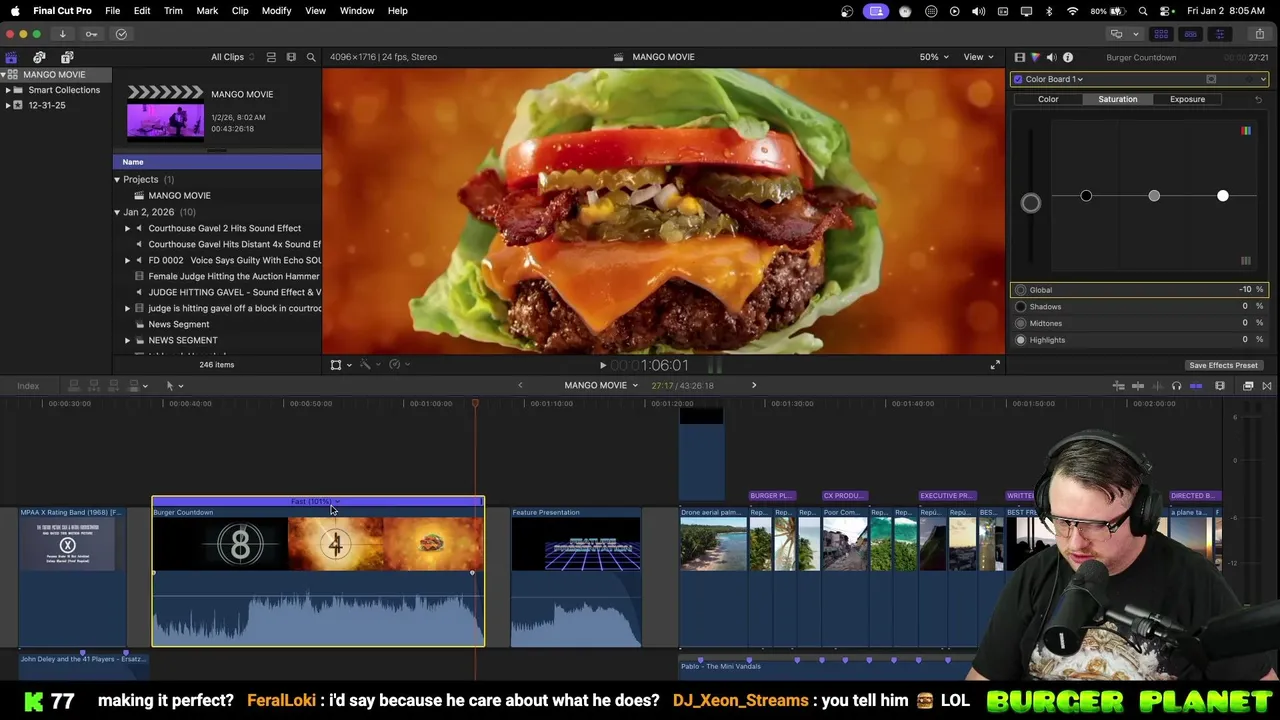Open the All Clips filter dropdown

(232, 57)
